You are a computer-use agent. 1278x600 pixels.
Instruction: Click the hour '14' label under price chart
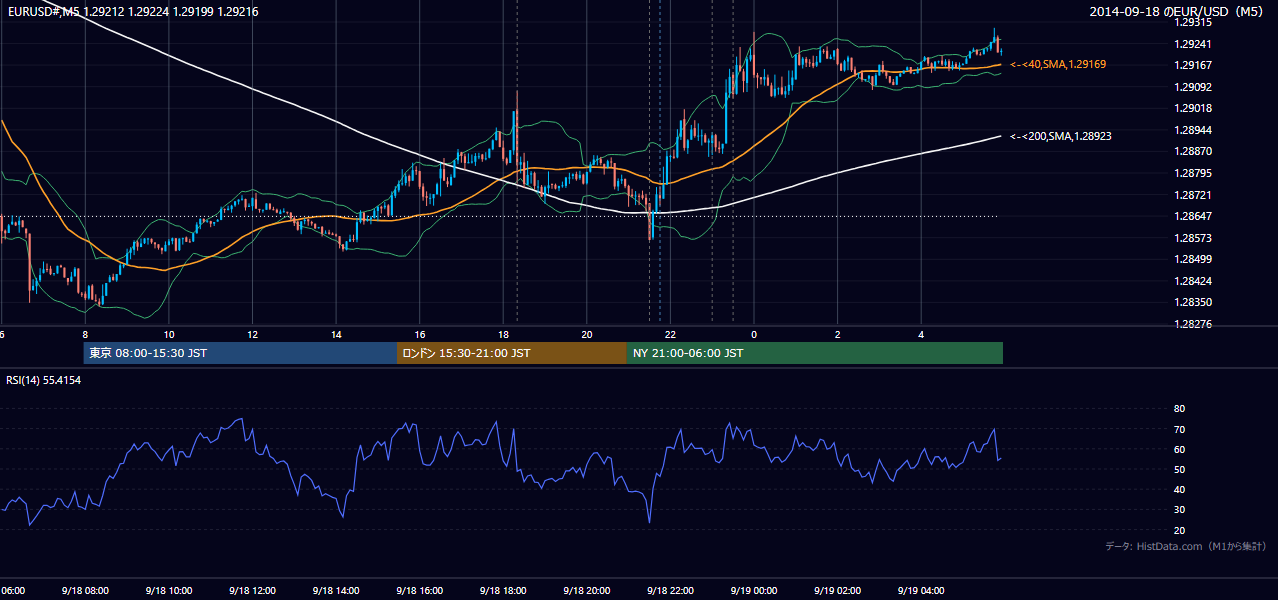[x=336, y=334]
